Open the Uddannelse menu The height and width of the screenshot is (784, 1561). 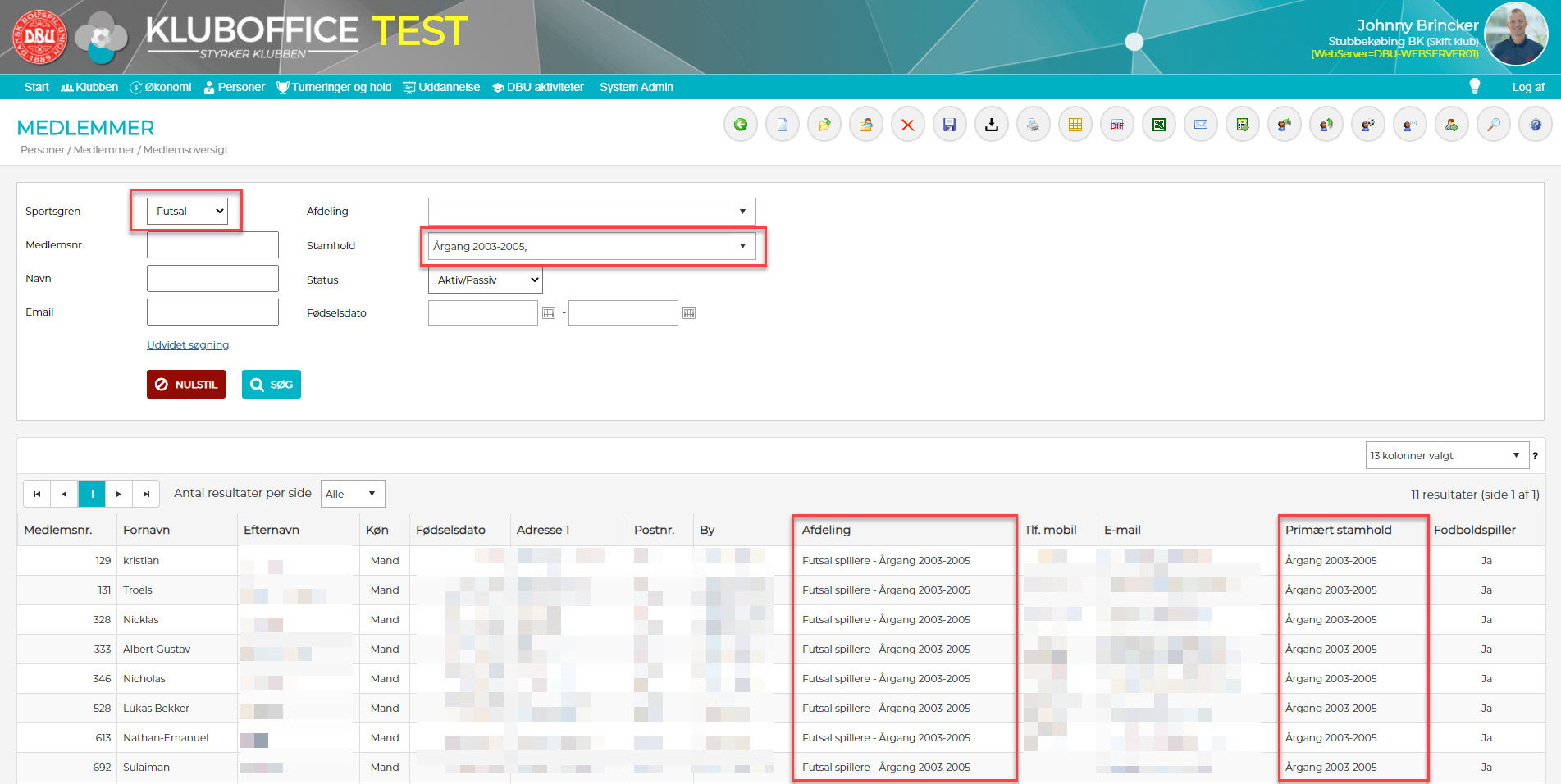click(441, 87)
